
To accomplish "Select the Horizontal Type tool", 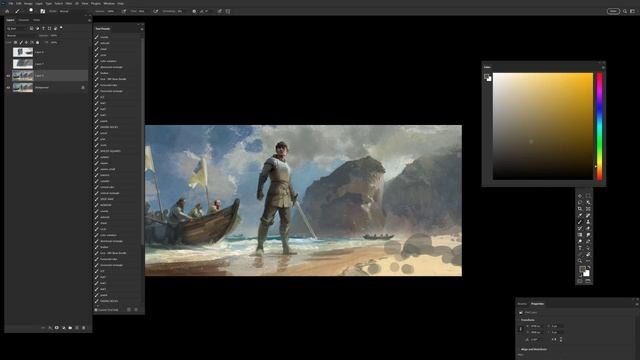I will 580,248.
